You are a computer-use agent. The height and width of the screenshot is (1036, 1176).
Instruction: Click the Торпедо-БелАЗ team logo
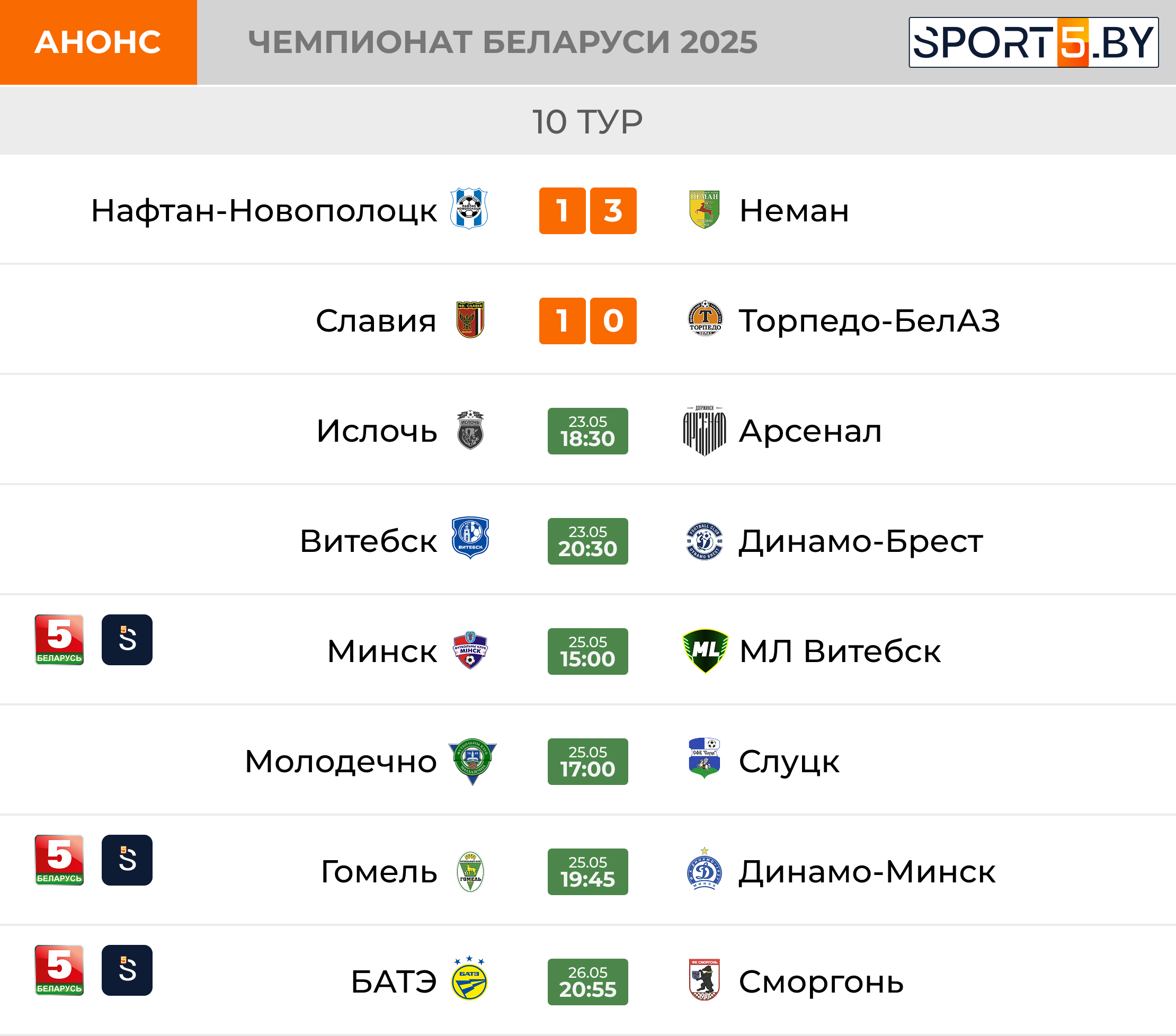point(705,319)
